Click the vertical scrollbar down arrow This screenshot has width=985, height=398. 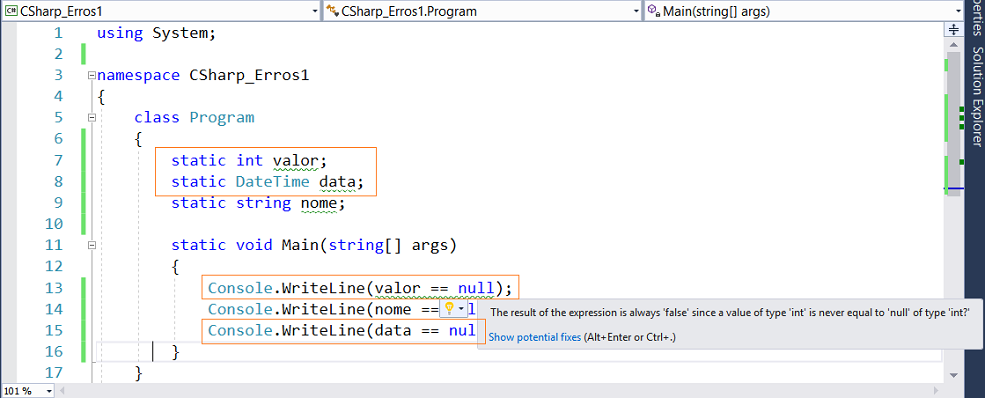pyautogui.click(x=954, y=375)
